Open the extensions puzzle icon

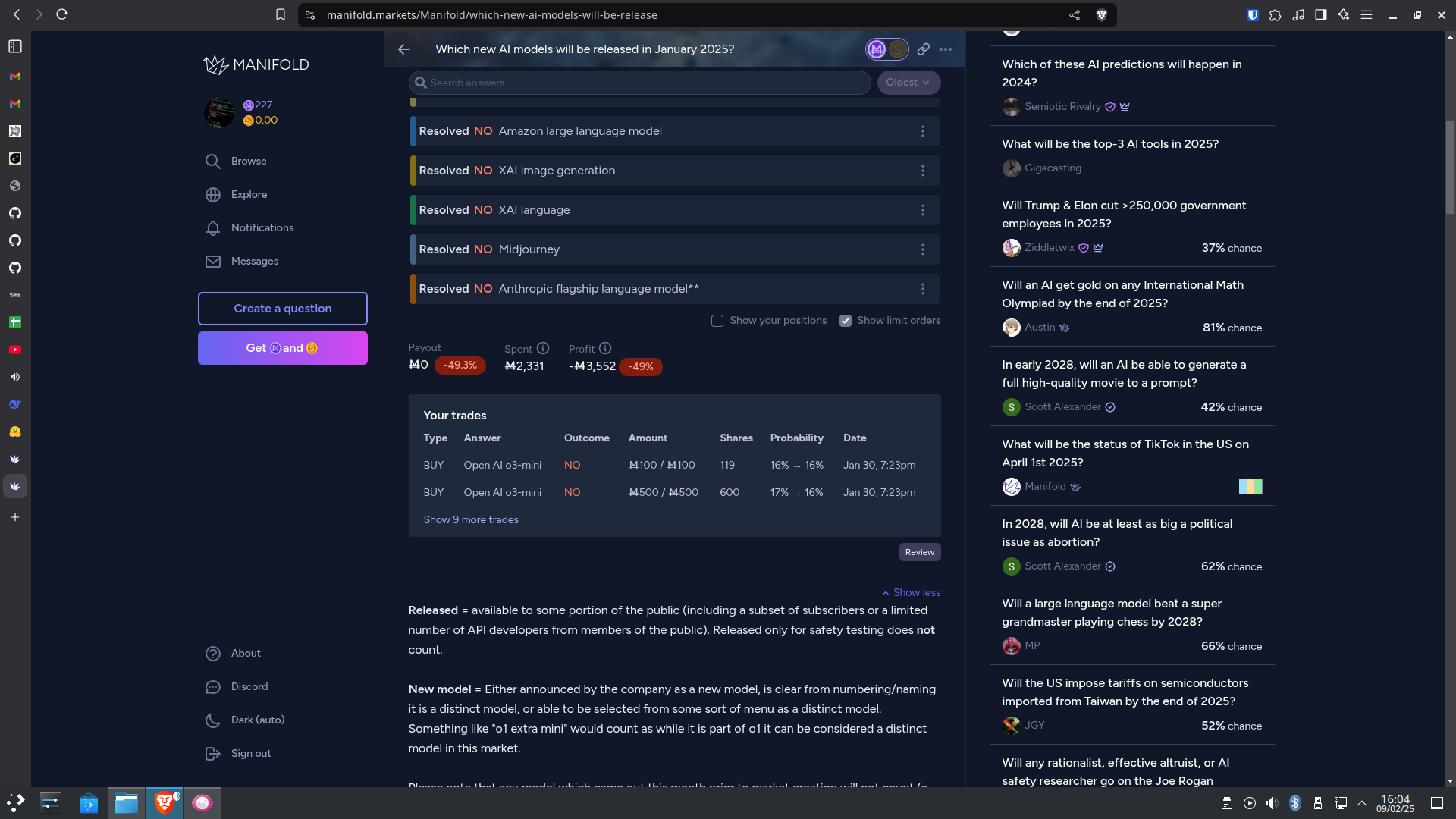1276,14
